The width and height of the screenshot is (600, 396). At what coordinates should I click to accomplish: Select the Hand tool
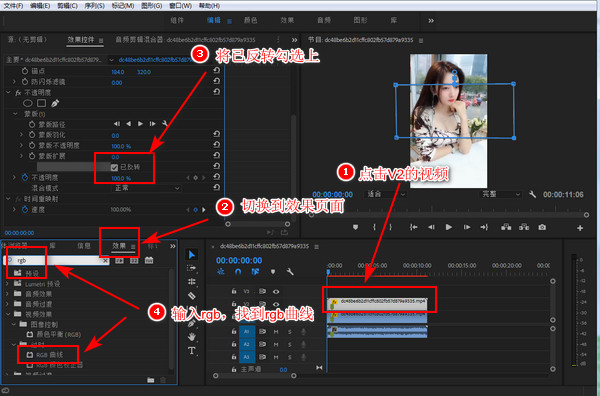[192, 337]
